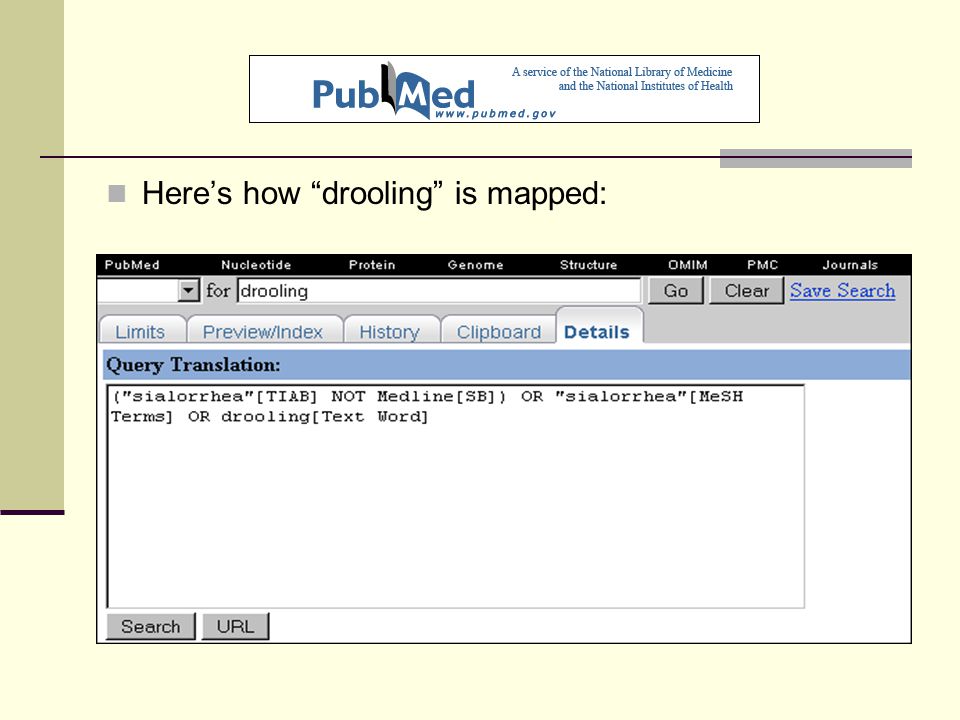Click the drooling[Text Word] text in query
The width and height of the screenshot is (960, 720).
coord(324,417)
